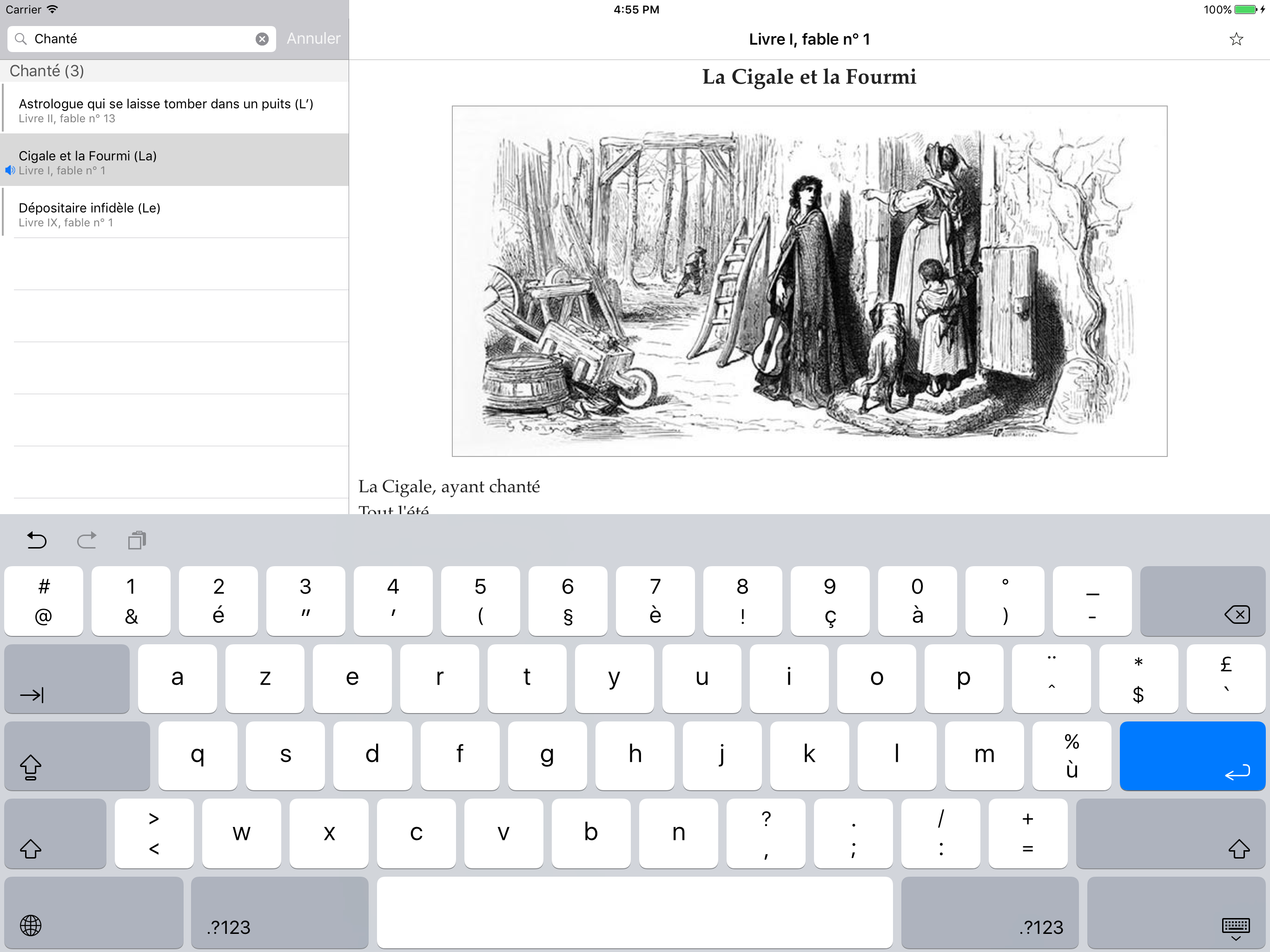The image size is (1270, 952).
Task: Tap the underscore hyphen key
Action: click(x=1092, y=601)
